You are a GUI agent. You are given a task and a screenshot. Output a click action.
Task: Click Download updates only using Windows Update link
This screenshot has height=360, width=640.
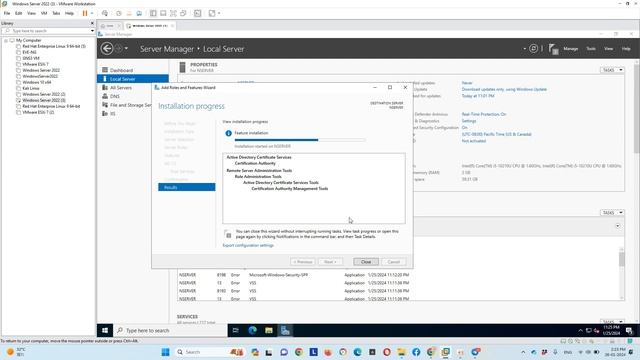(x=504, y=89)
